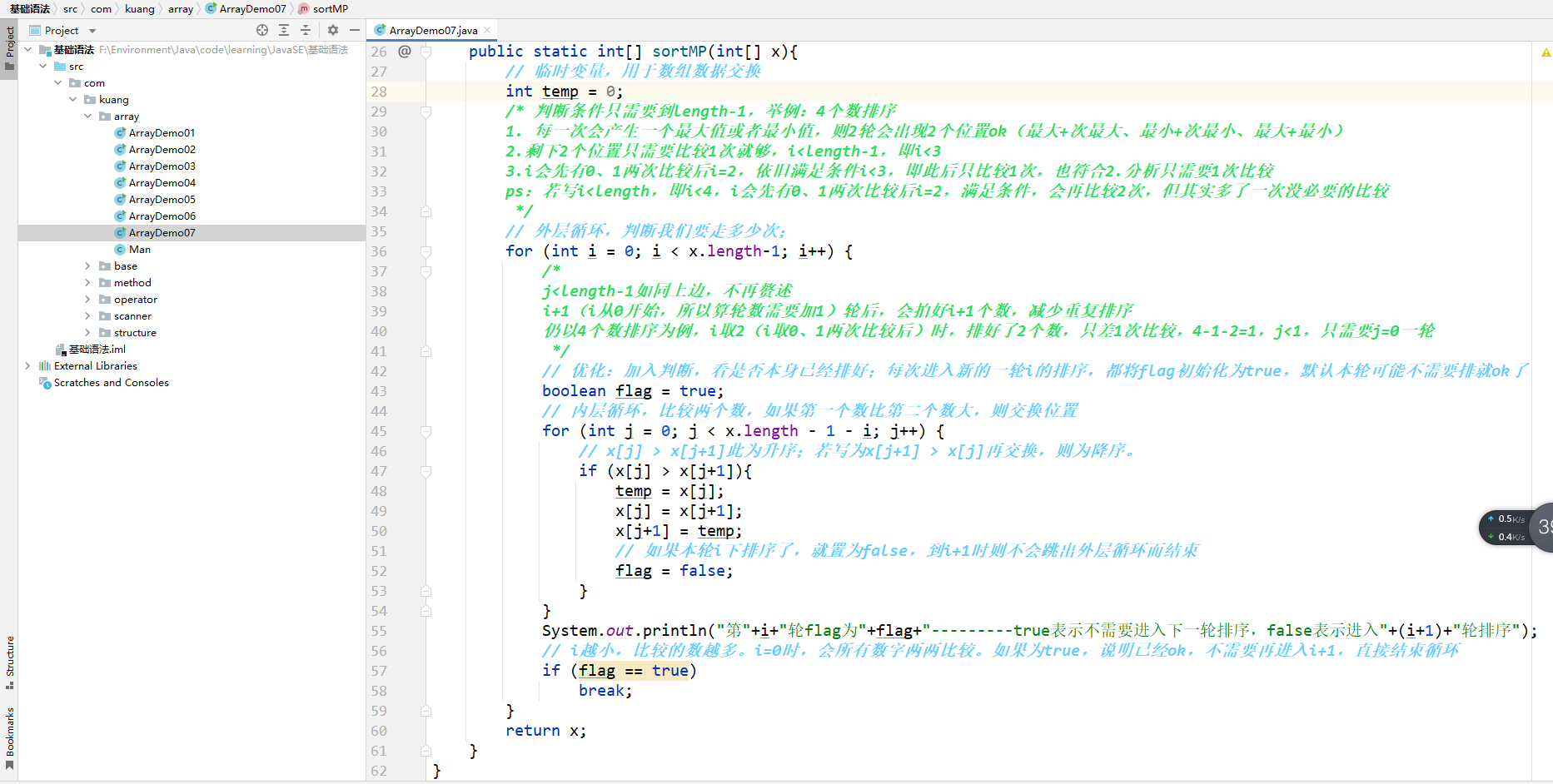
Task: Open Project panel settings gear
Action: tap(333, 30)
